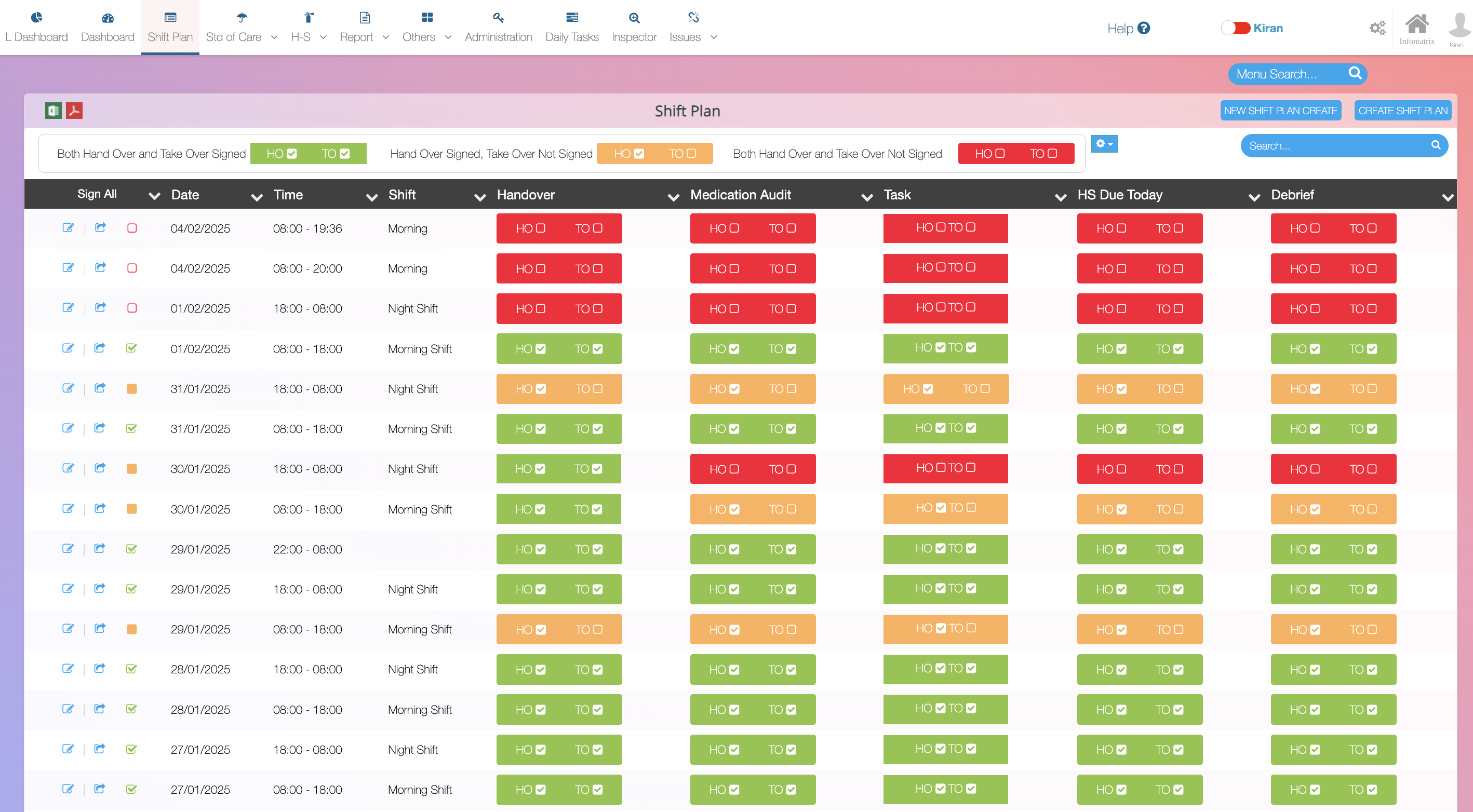The height and width of the screenshot is (812, 1473).
Task: Click the Help link
Action: [x=1120, y=29]
